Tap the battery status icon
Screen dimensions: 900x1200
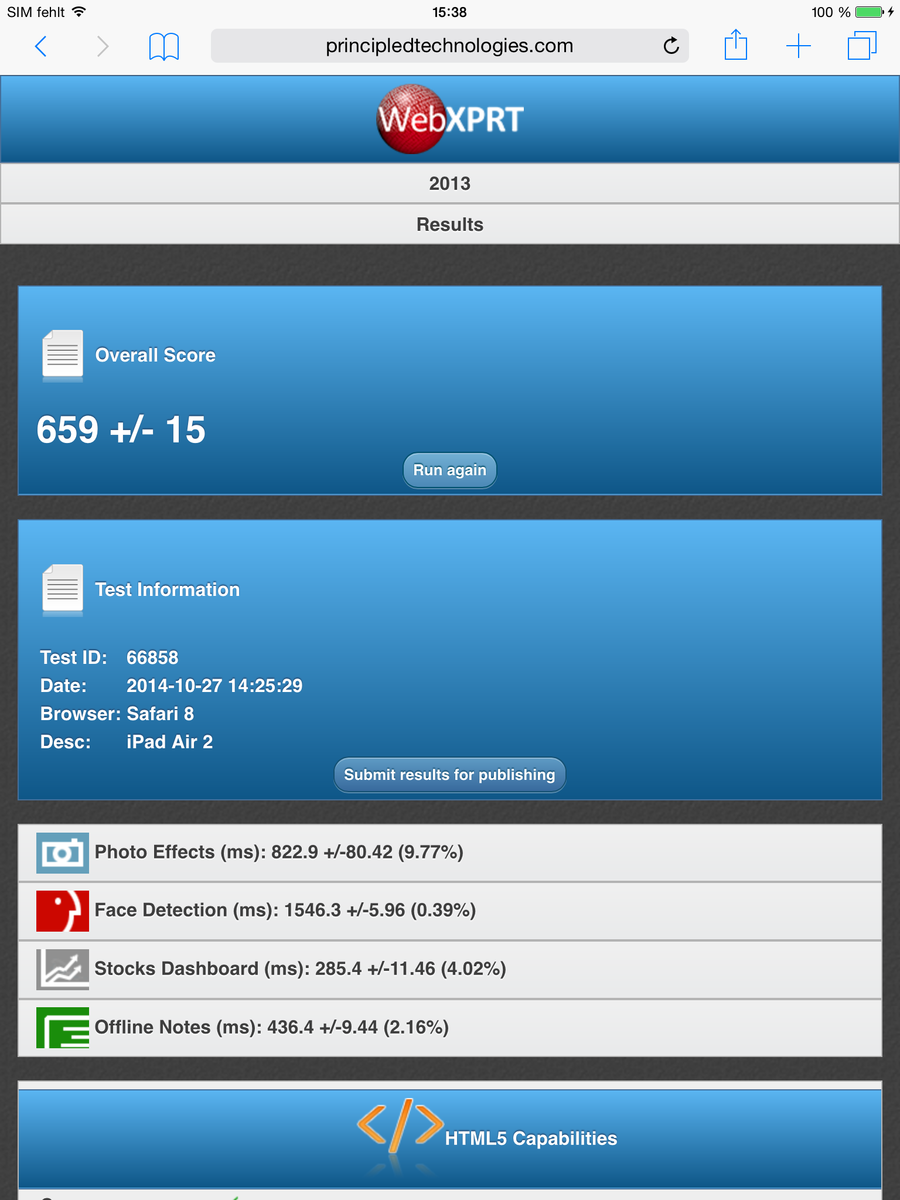(x=869, y=12)
